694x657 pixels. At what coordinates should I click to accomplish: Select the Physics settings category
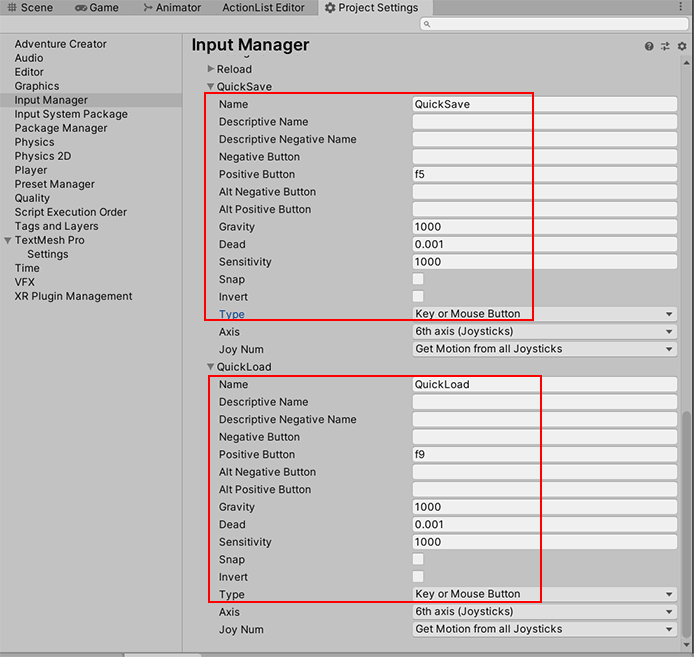tap(35, 142)
